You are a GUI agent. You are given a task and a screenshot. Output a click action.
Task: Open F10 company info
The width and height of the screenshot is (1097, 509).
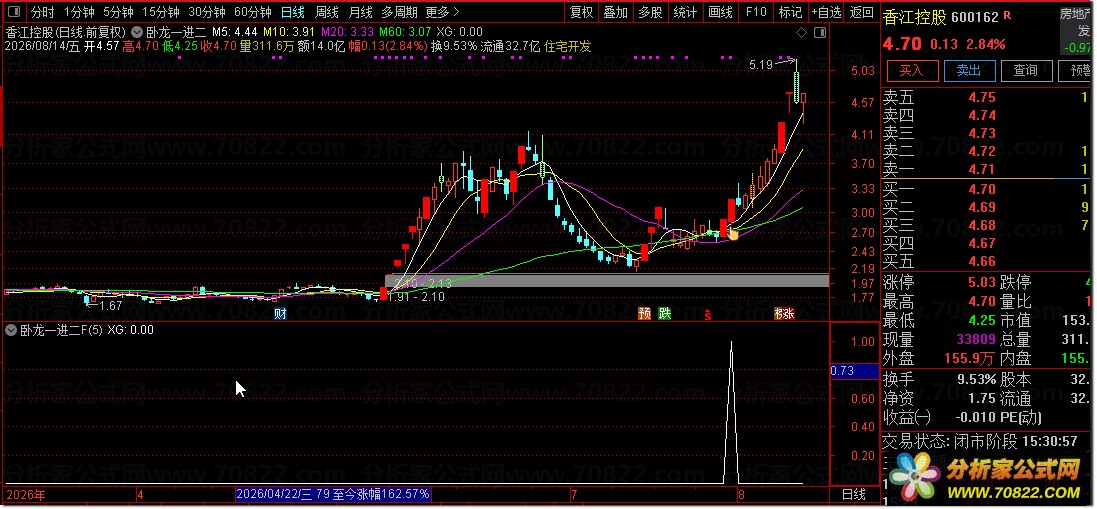tap(756, 12)
